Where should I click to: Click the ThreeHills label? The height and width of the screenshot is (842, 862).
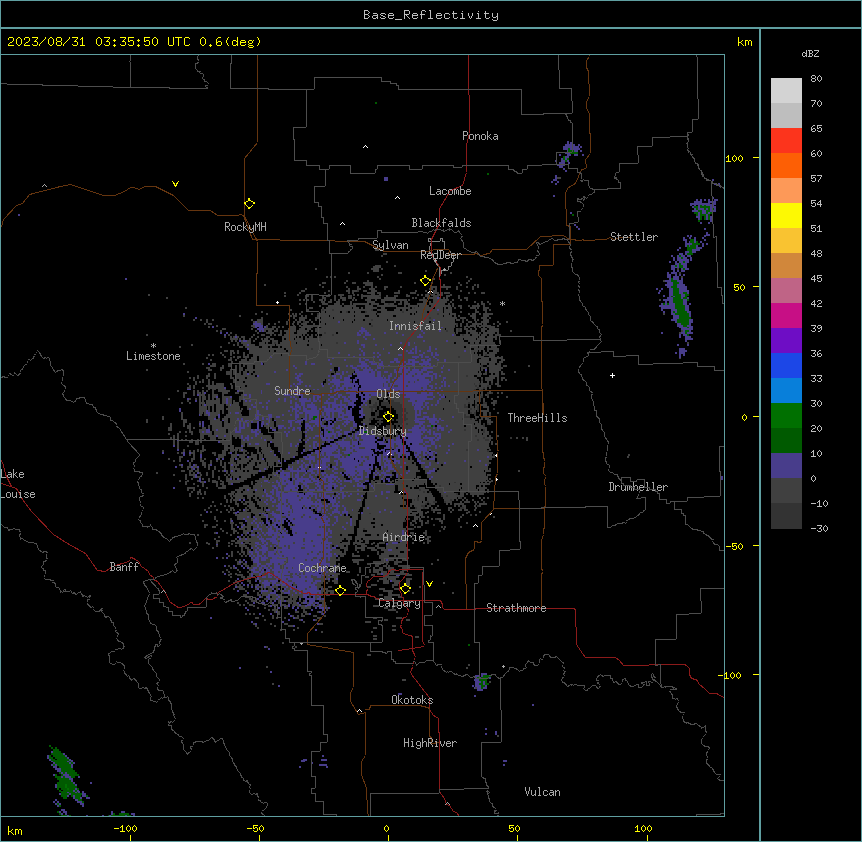click(x=537, y=418)
